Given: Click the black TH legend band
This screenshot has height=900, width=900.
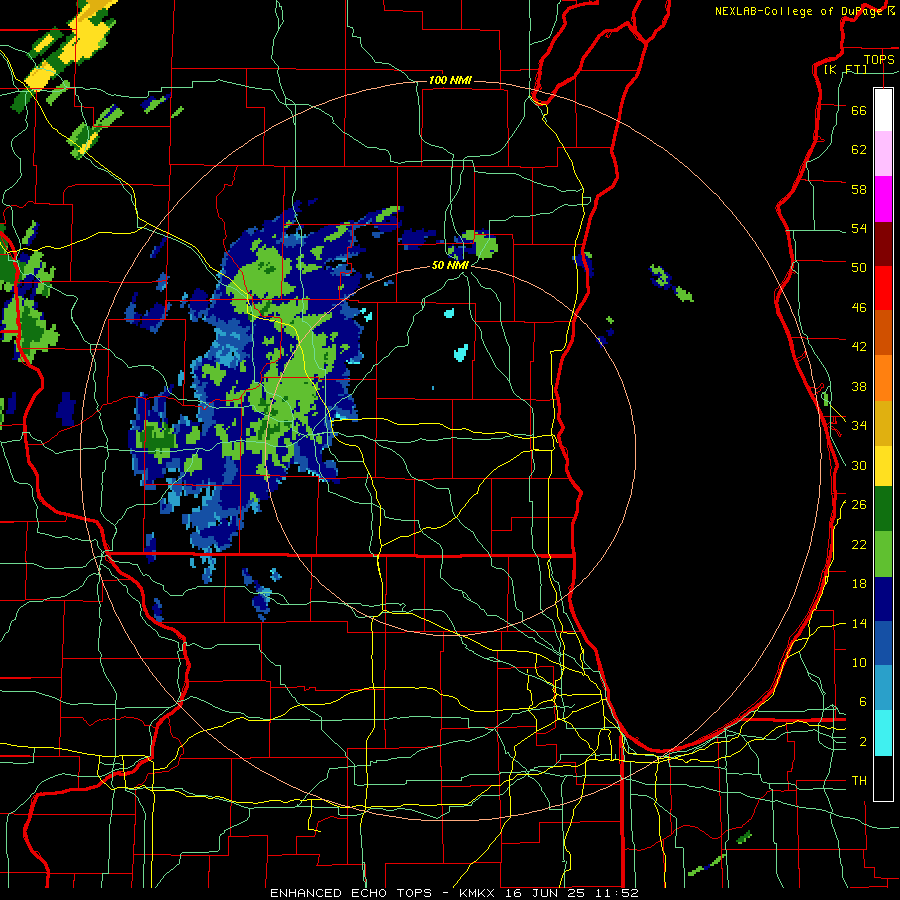Looking at the screenshot, I should (x=883, y=778).
